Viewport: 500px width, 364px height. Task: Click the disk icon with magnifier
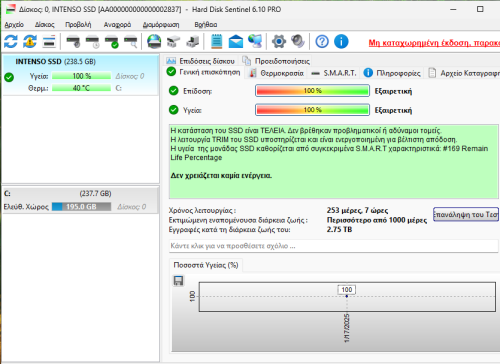point(131,42)
